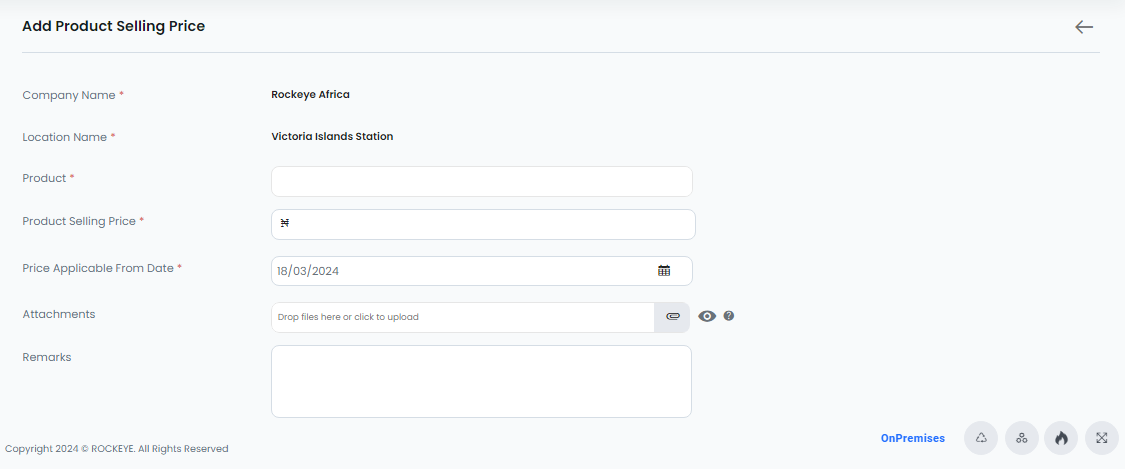Click the Naira currency symbol in price field
Image resolution: width=1125 pixels, height=469 pixels.
(x=284, y=224)
